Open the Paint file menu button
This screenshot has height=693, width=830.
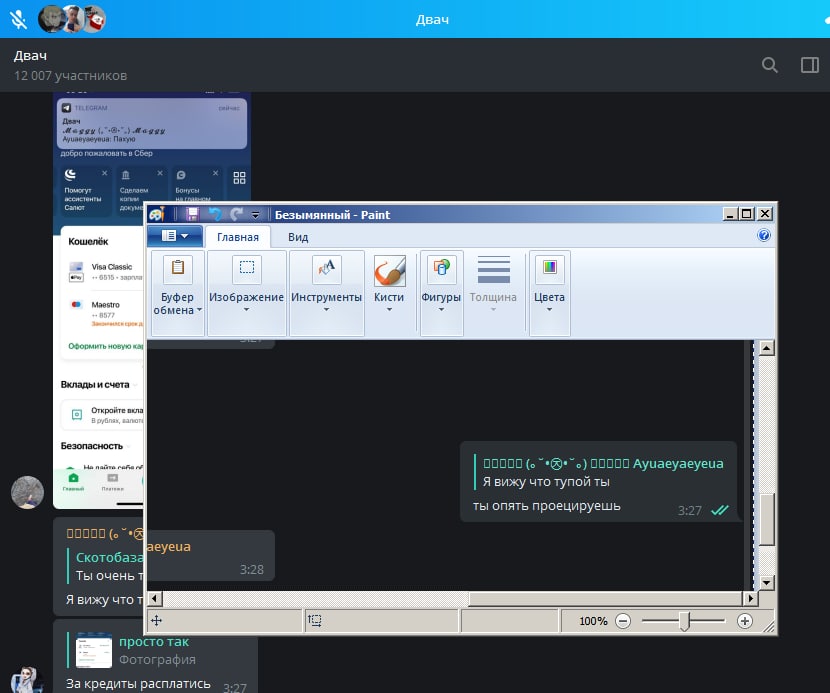pyautogui.click(x=175, y=236)
